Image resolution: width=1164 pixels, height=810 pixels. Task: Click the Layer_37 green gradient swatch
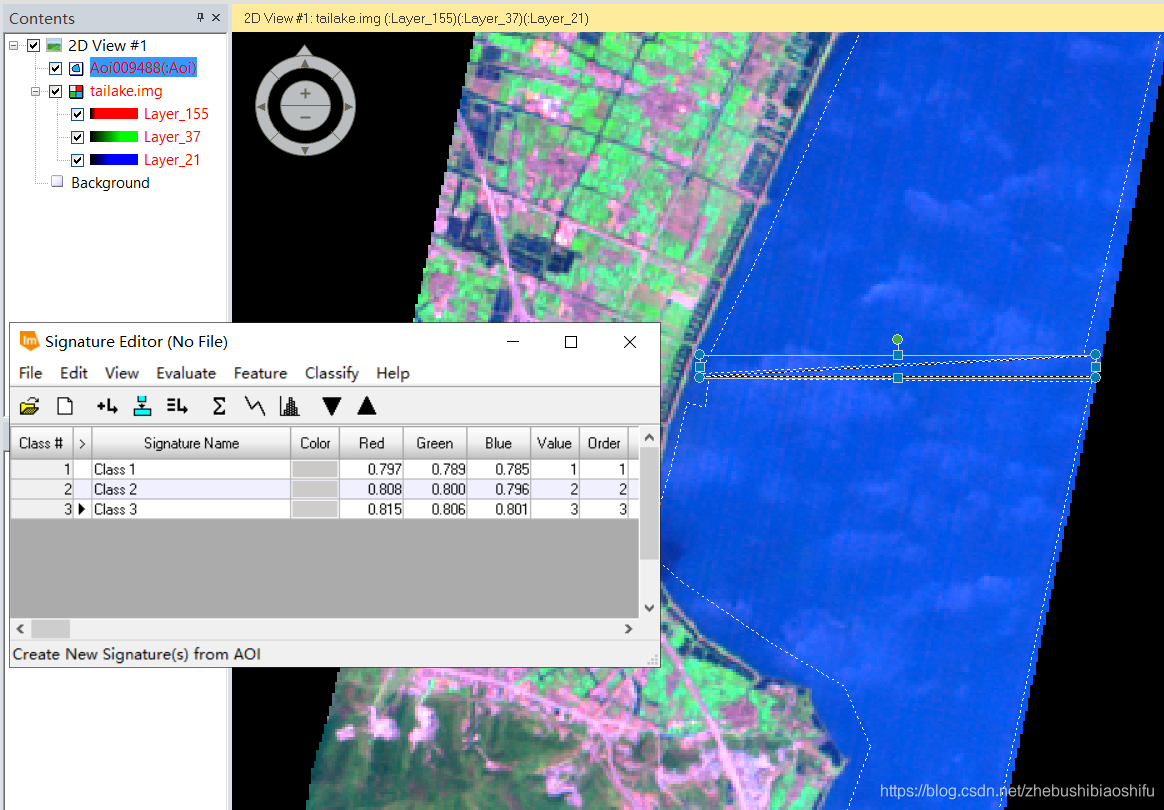pyautogui.click(x=114, y=137)
